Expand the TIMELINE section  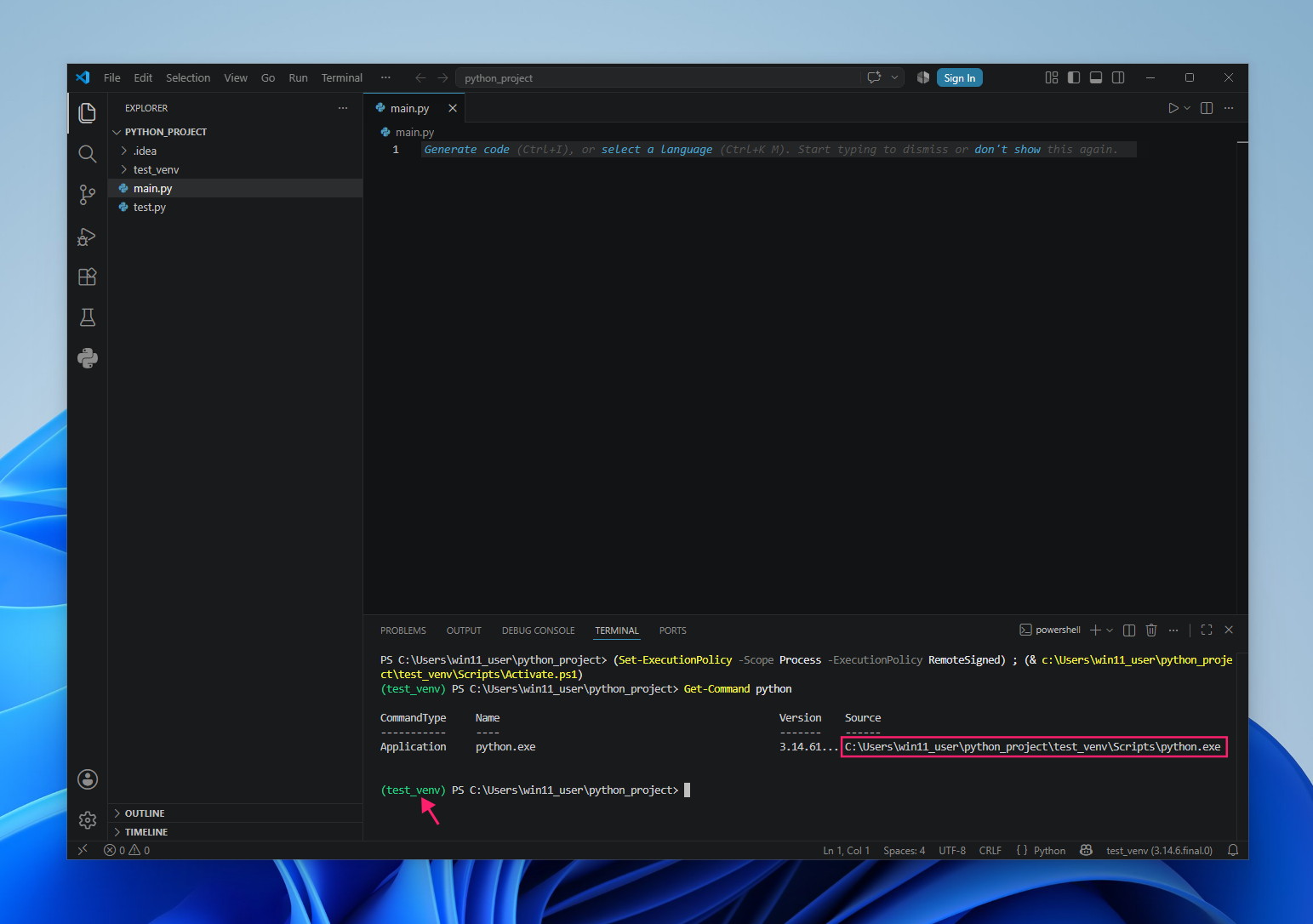pyautogui.click(x=236, y=832)
